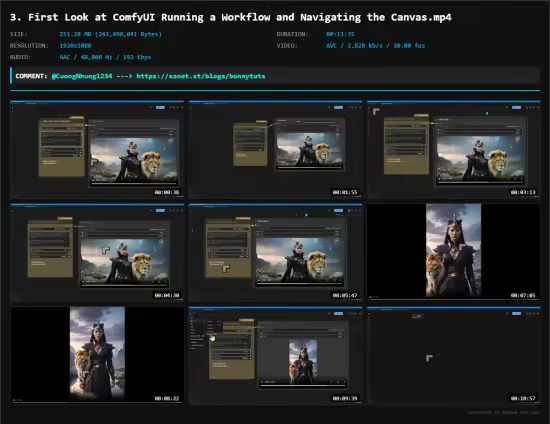Click the COMMENT: label
Image resolution: width=550 pixels, height=424 pixels.
click(31, 76)
